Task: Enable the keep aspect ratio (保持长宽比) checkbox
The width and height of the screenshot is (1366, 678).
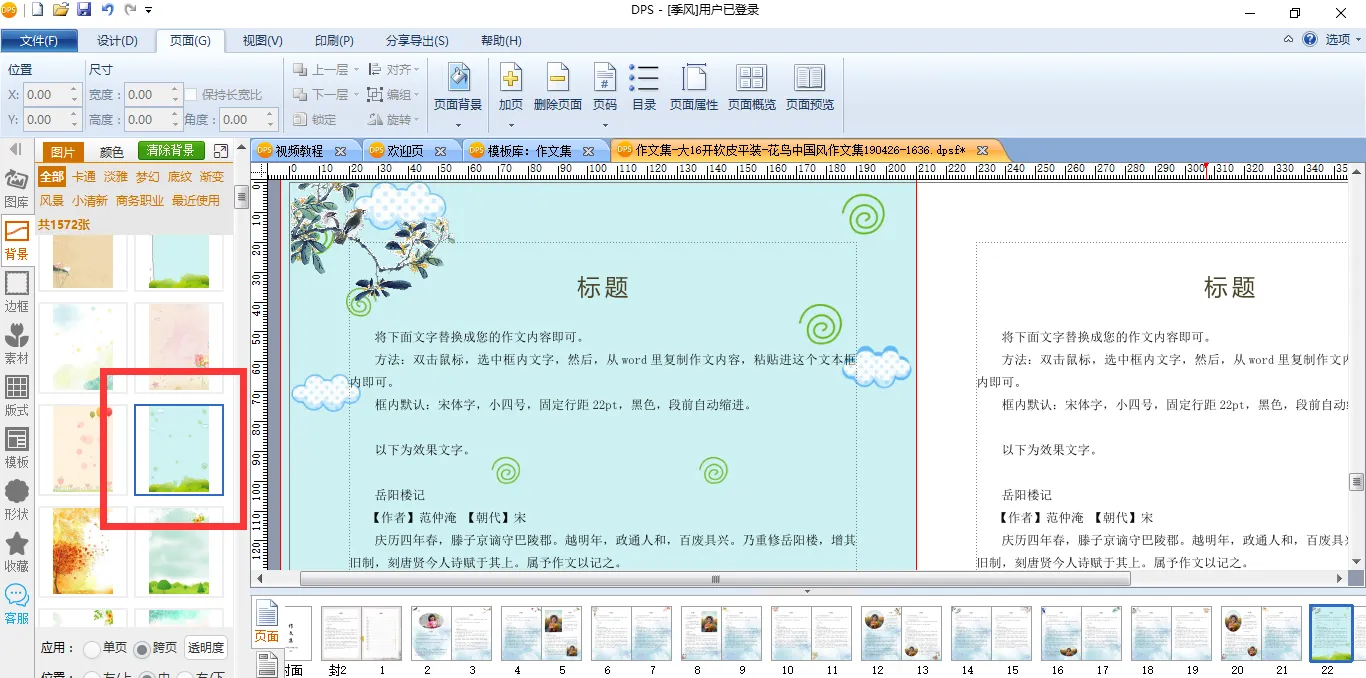Action: coord(191,95)
